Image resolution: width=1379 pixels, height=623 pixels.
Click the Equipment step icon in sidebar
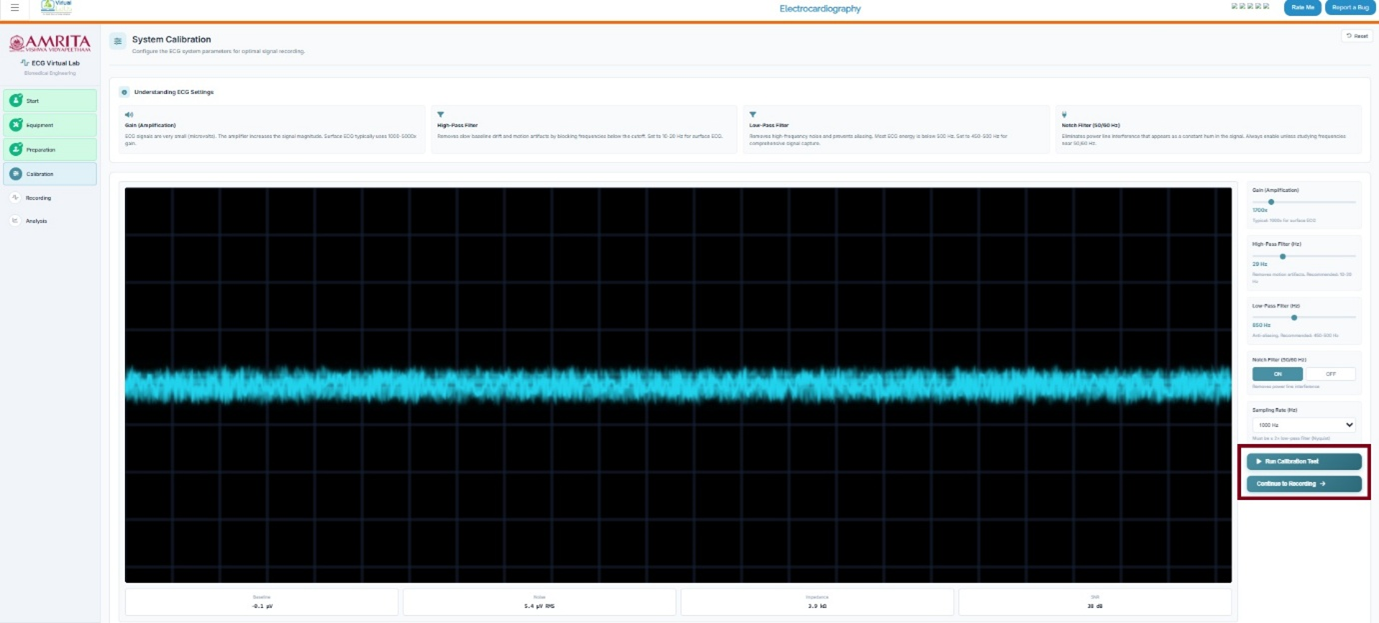pyautogui.click(x=16, y=125)
